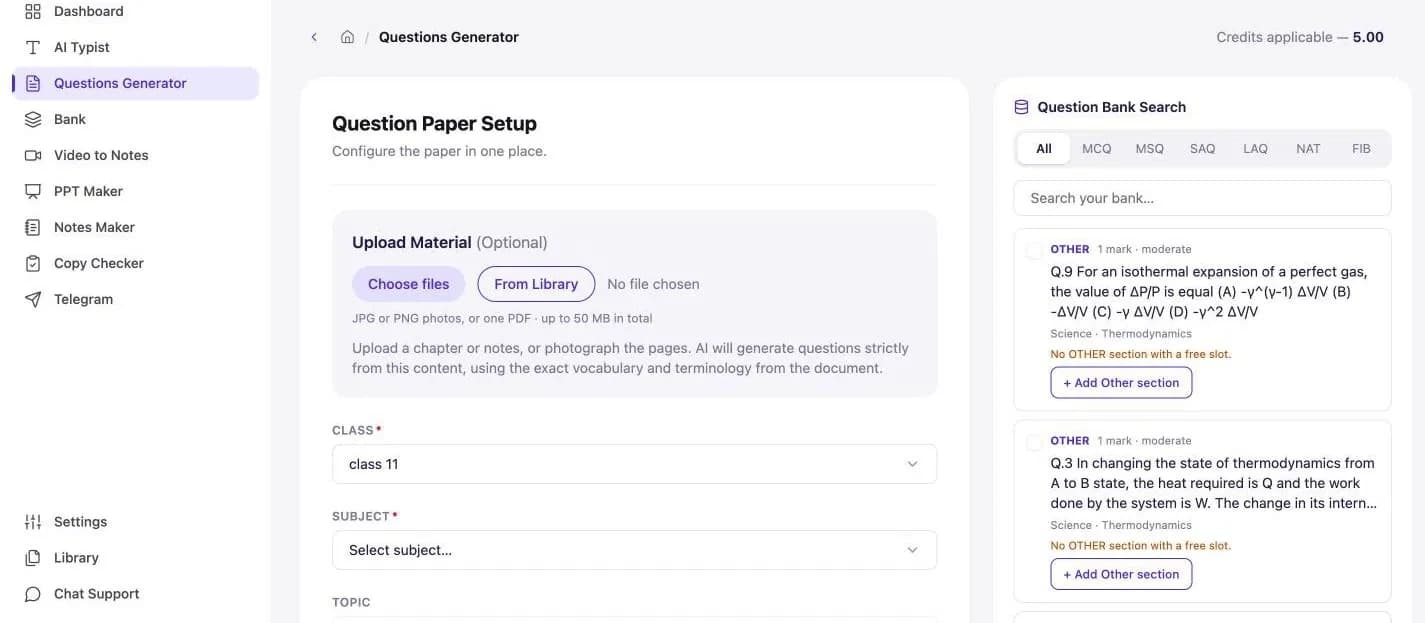
Task: Select the MCQ filter tab
Action: [1097, 148]
